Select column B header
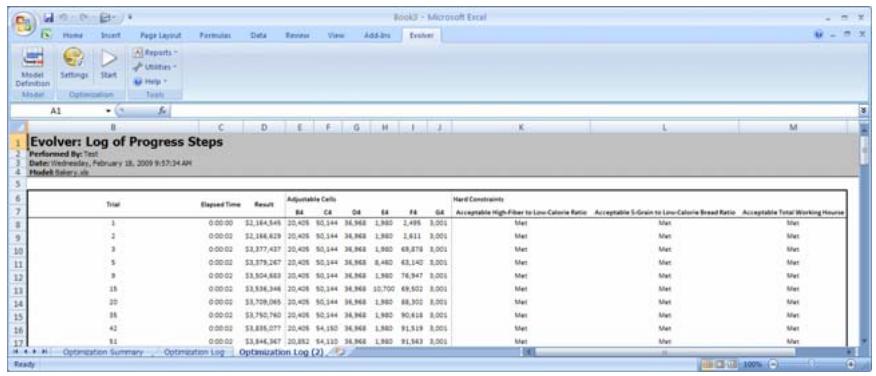The height and width of the screenshot is (376, 876). point(112,127)
